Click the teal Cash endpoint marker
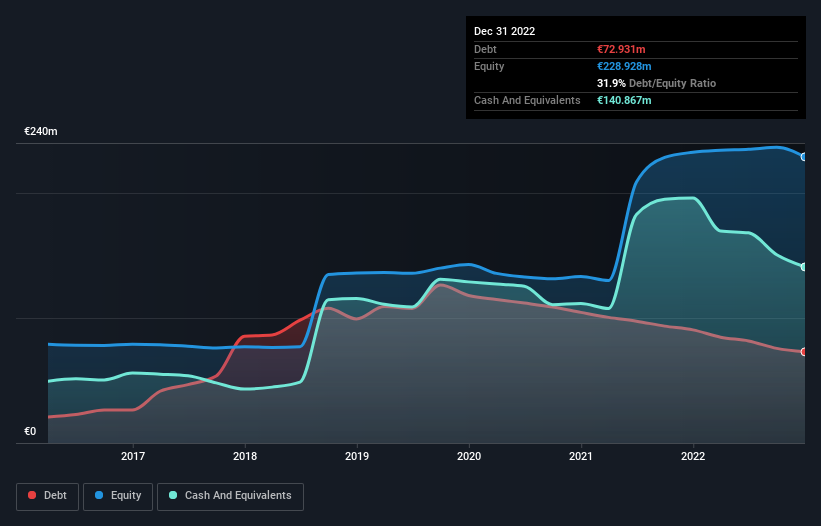Screen dimensions: 821x526 [x=804, y=267]
